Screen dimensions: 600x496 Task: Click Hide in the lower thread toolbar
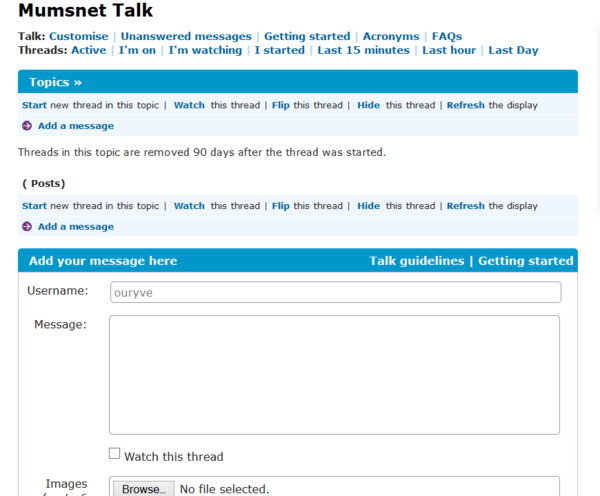click(x=368, y=206)
